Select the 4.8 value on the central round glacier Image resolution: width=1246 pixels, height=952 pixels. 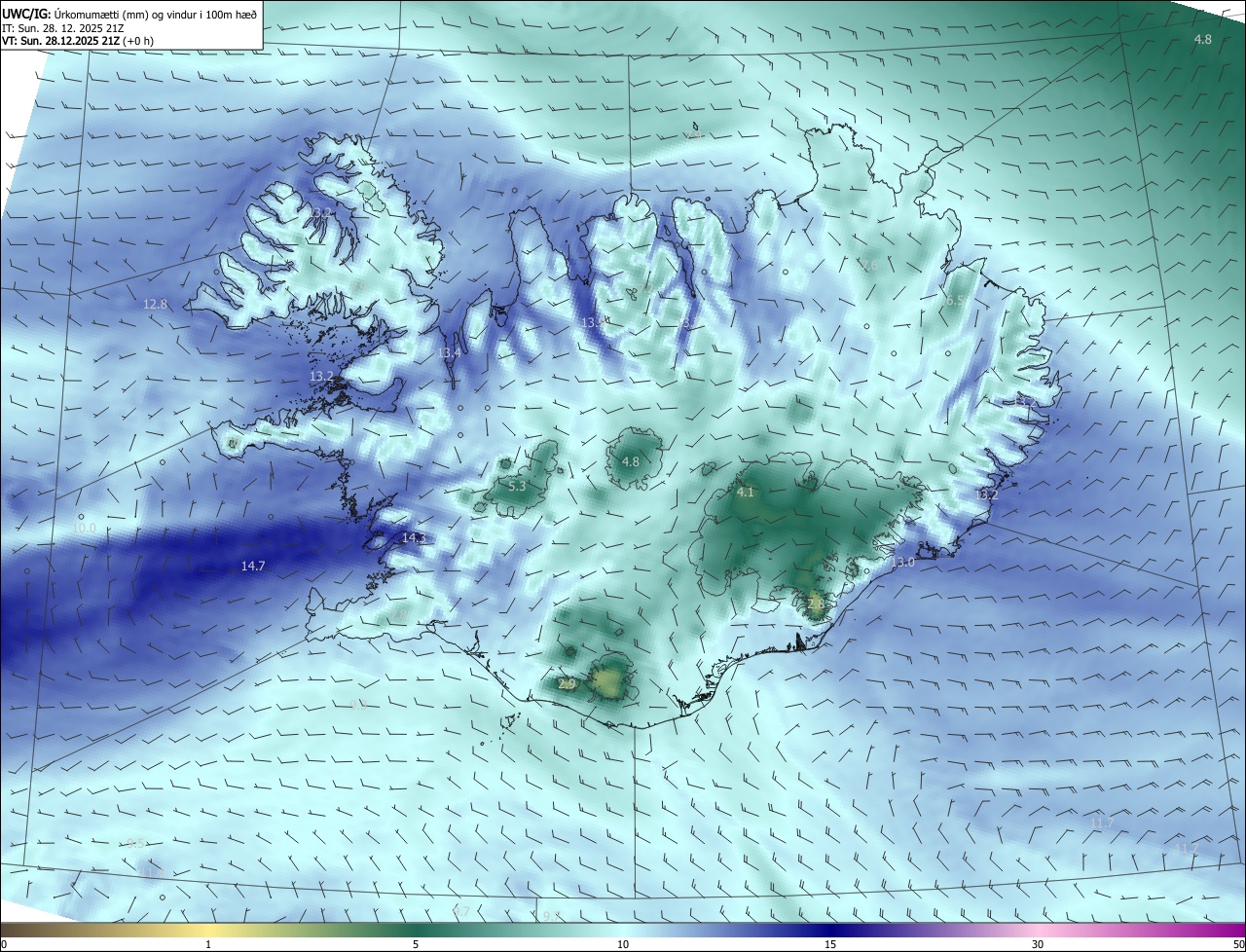coord(630,461)
